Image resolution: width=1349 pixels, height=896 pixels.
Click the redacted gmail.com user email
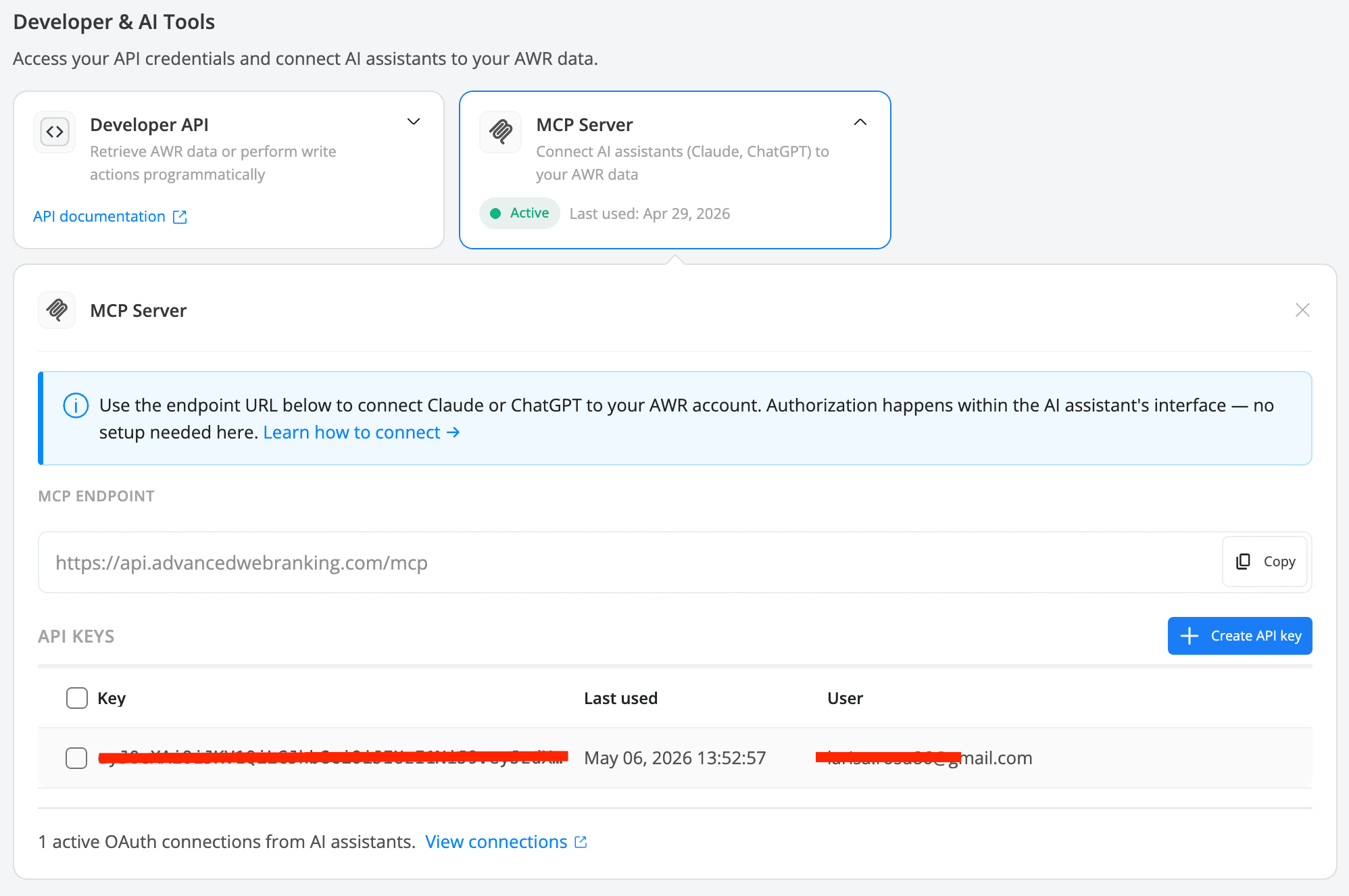(x=924, y=758)
